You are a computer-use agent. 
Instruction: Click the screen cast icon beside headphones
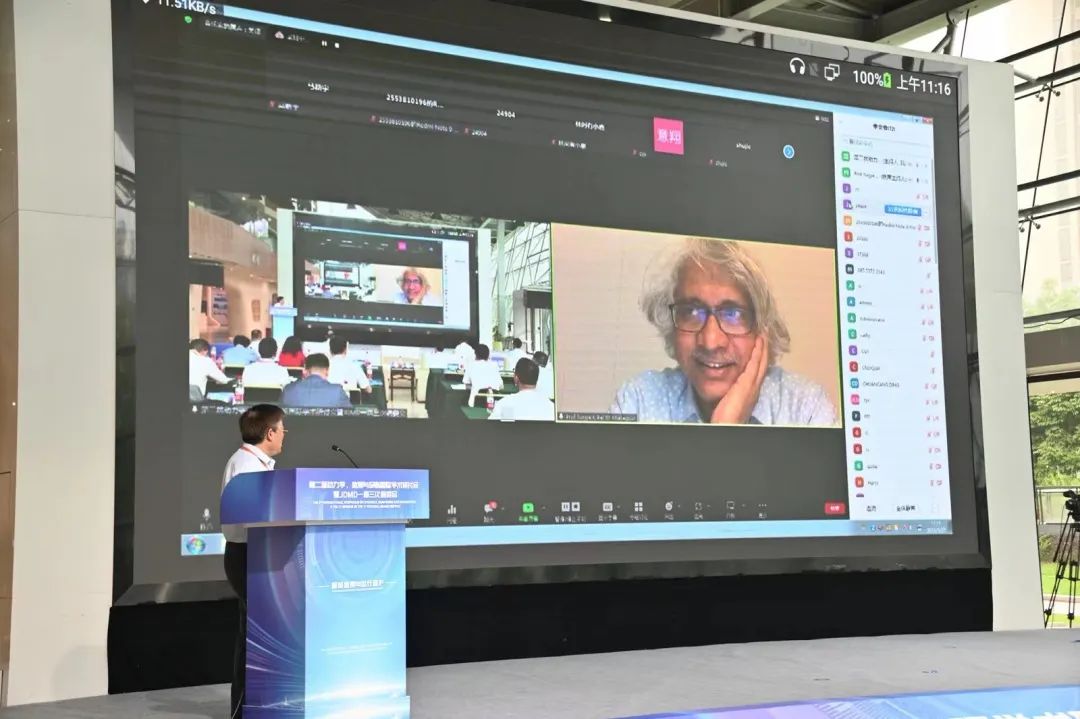[x=831, y=71]
